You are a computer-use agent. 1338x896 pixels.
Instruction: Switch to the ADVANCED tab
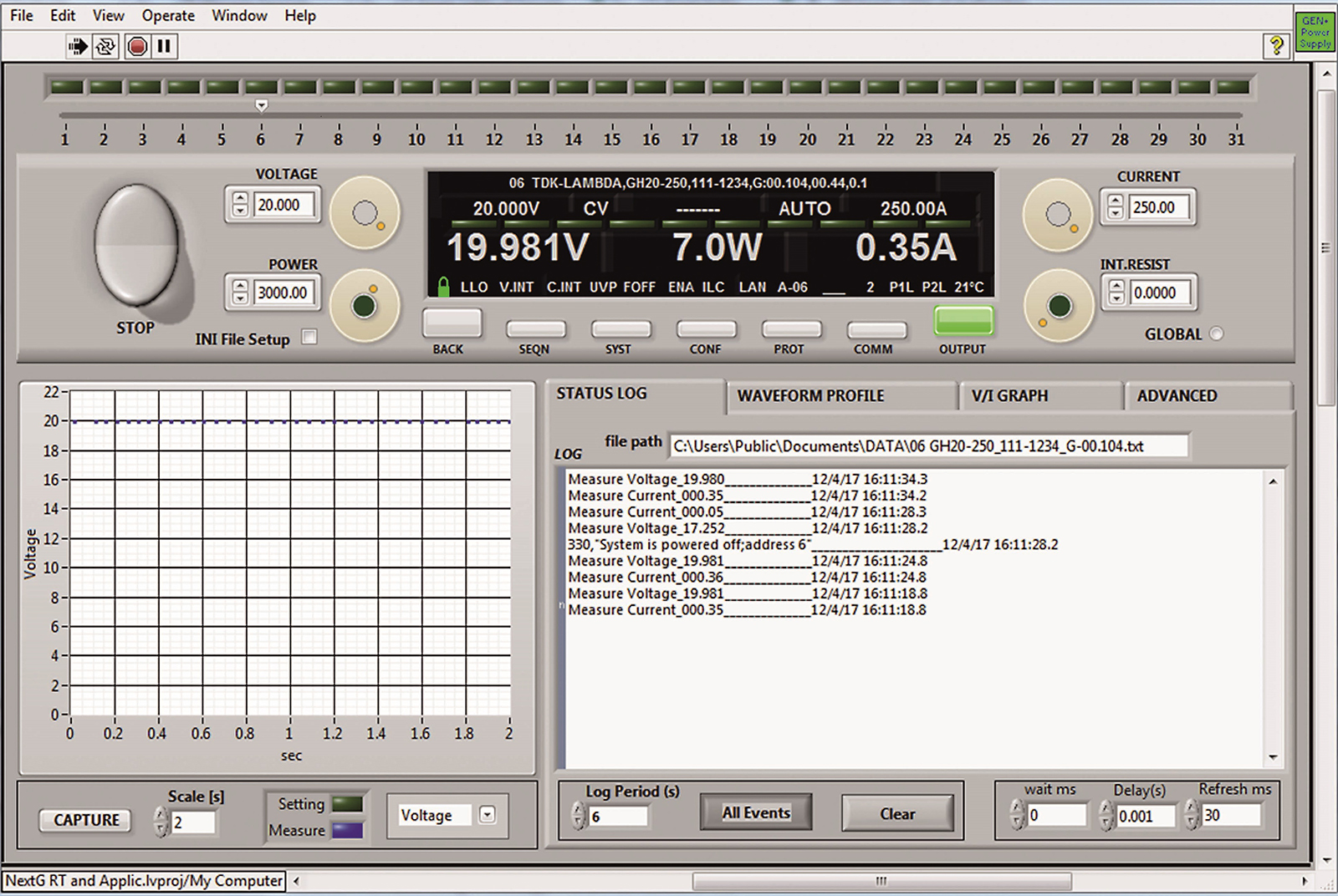point(1209,396)
